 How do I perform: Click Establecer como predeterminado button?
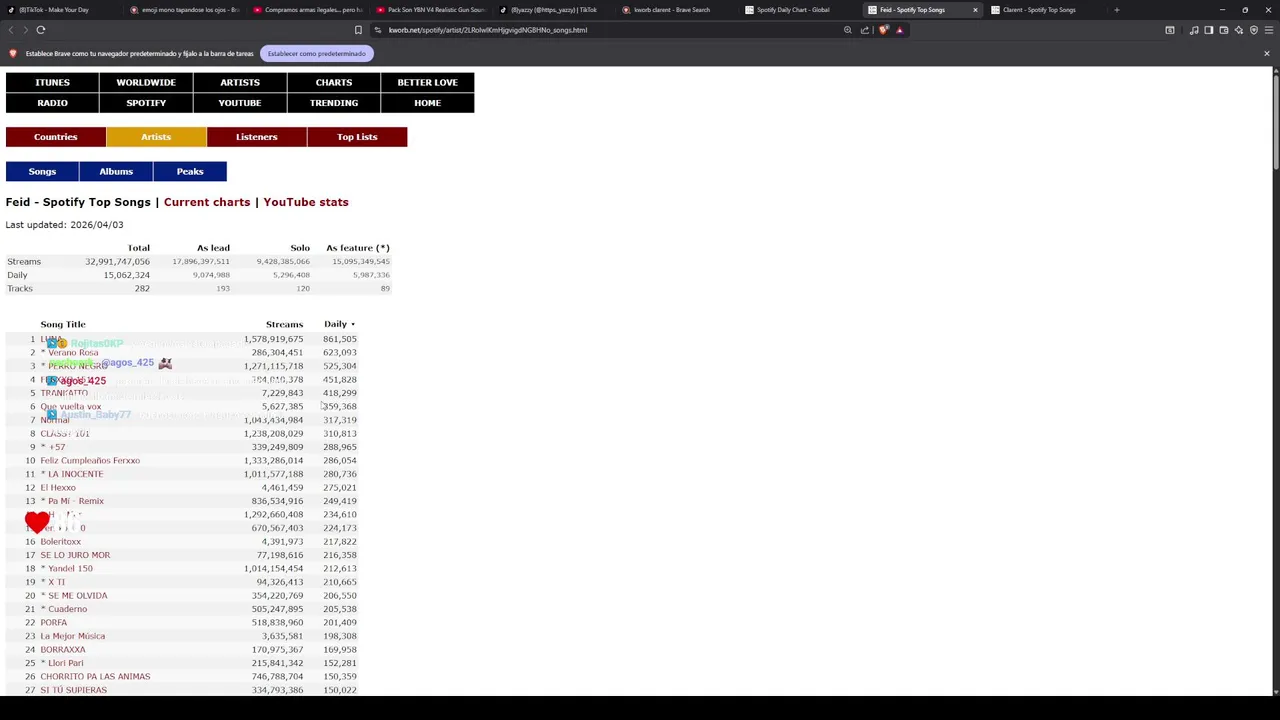coord(316,53)
